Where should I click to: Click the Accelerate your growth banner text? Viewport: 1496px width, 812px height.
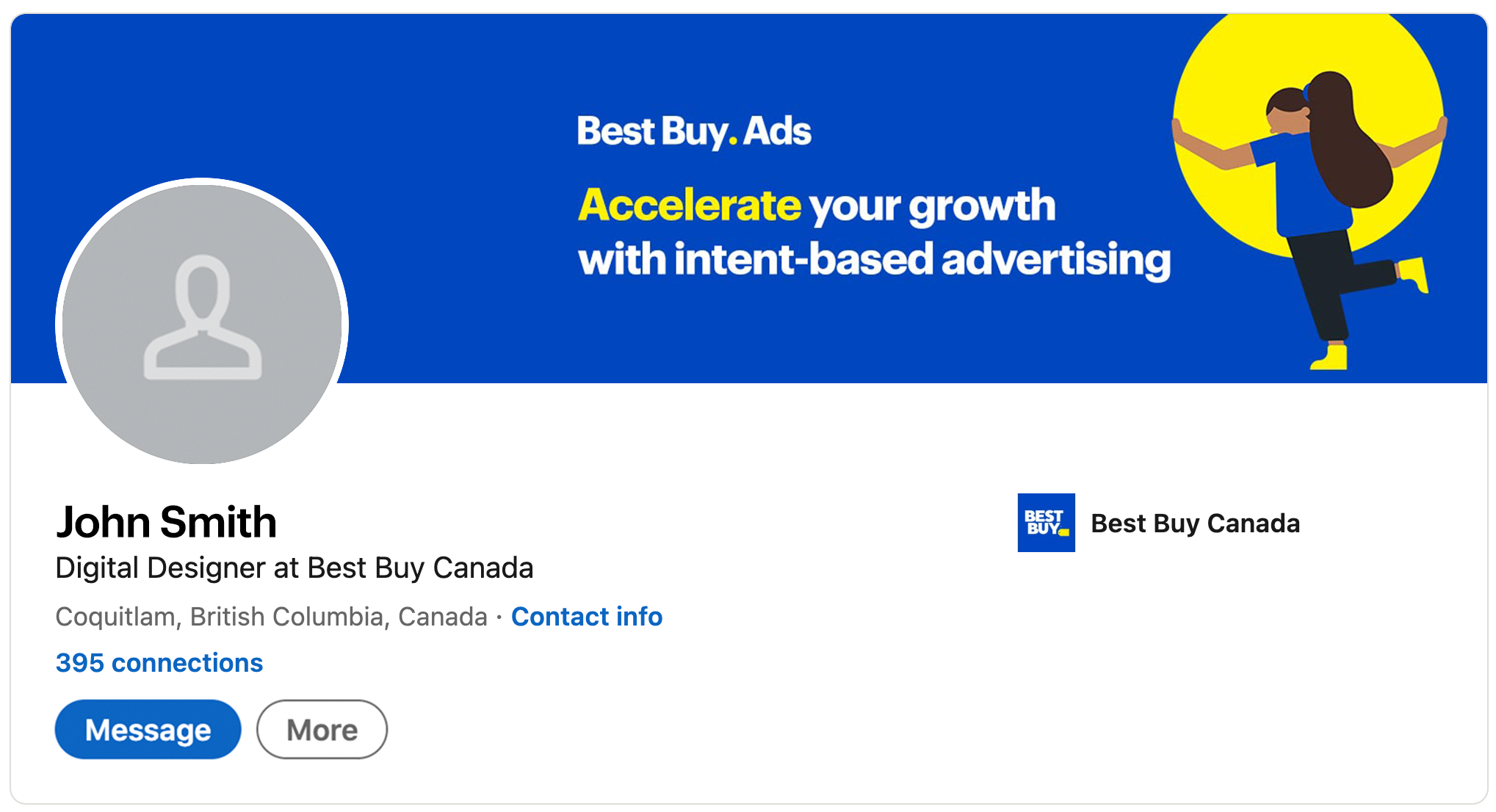[817, 206]
